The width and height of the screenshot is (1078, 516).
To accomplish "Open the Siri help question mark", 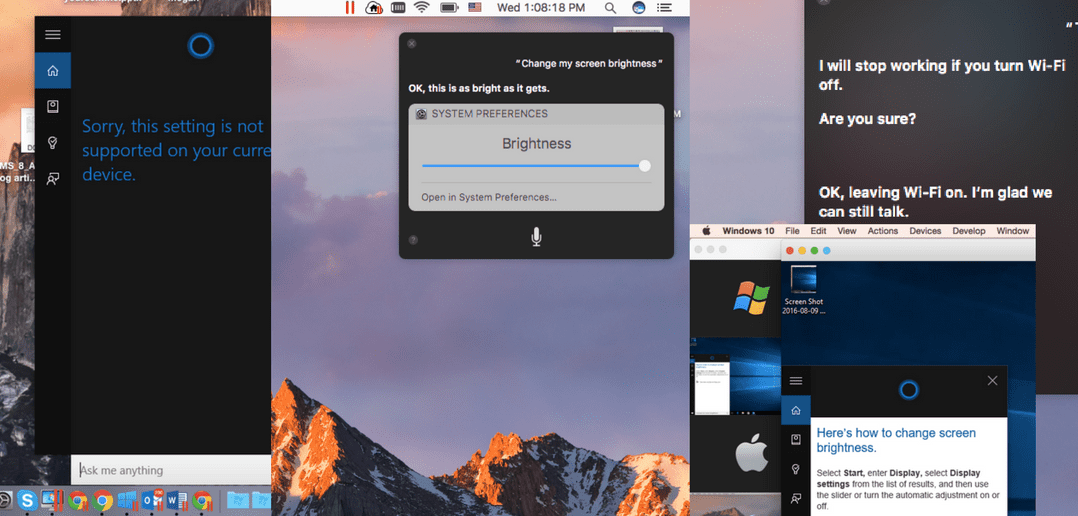I will (413, 240).
